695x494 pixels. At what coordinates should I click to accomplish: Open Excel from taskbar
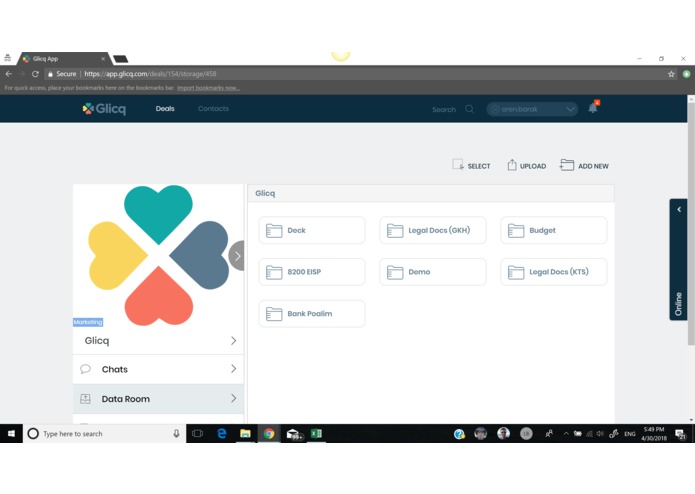[316, 433]
